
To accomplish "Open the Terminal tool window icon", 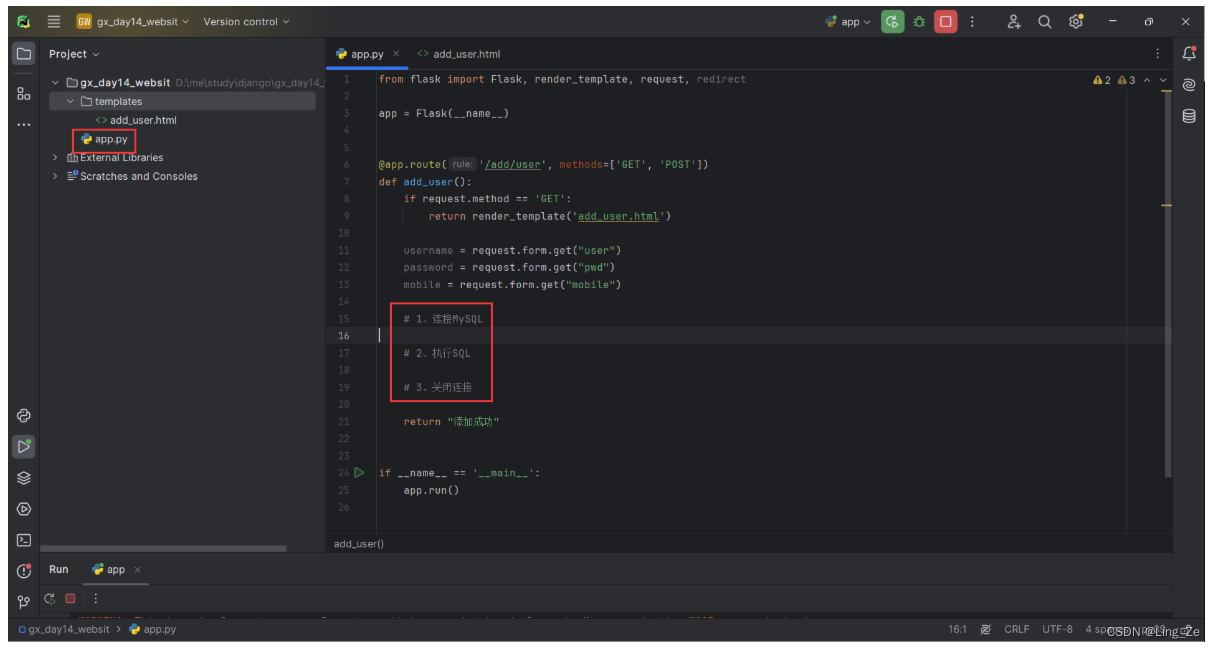I will [x=24, y=540].
